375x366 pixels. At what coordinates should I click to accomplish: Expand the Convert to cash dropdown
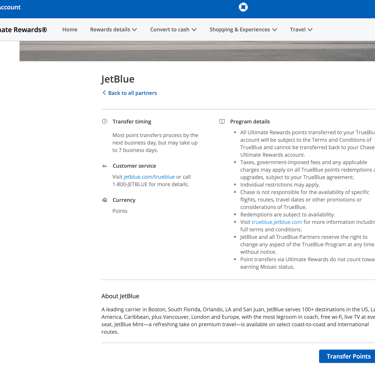(x=173, y=29)
